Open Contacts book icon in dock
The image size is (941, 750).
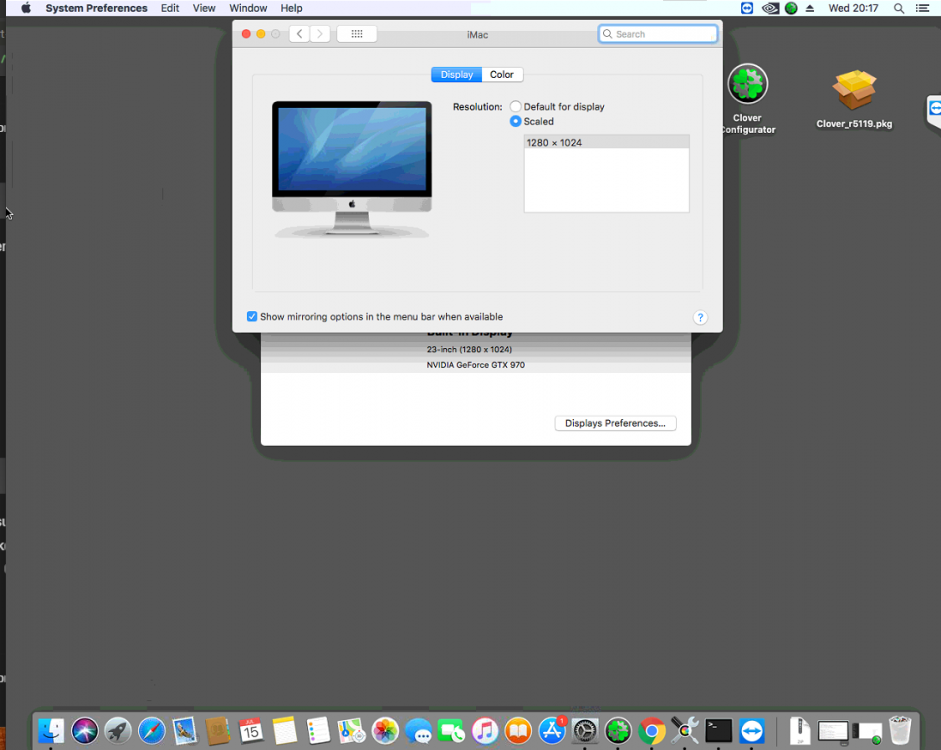coord(218,731)
